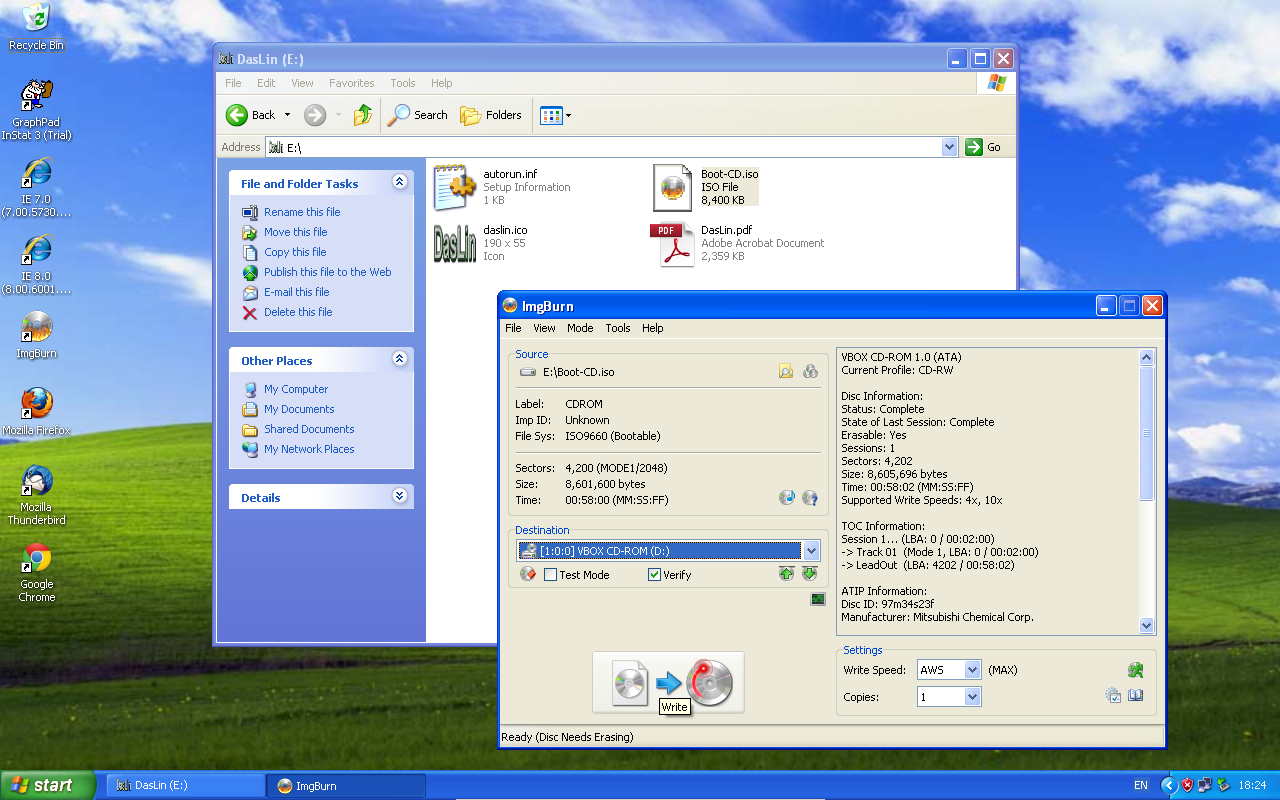Open the Edit menu in DasLin window
1280x800 pixels.
[266, 83]
